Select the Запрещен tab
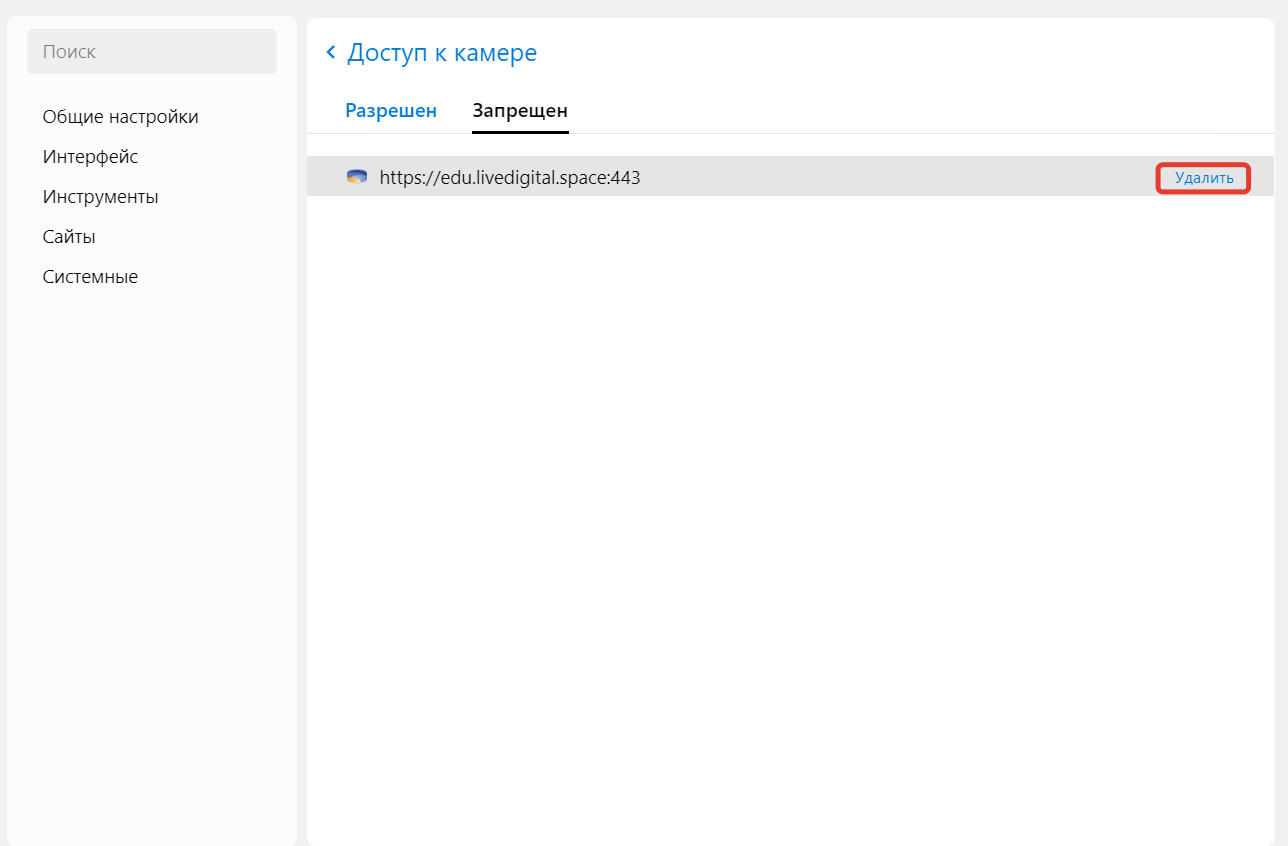The image size is (1288, 846). click(x=520, y=111)
